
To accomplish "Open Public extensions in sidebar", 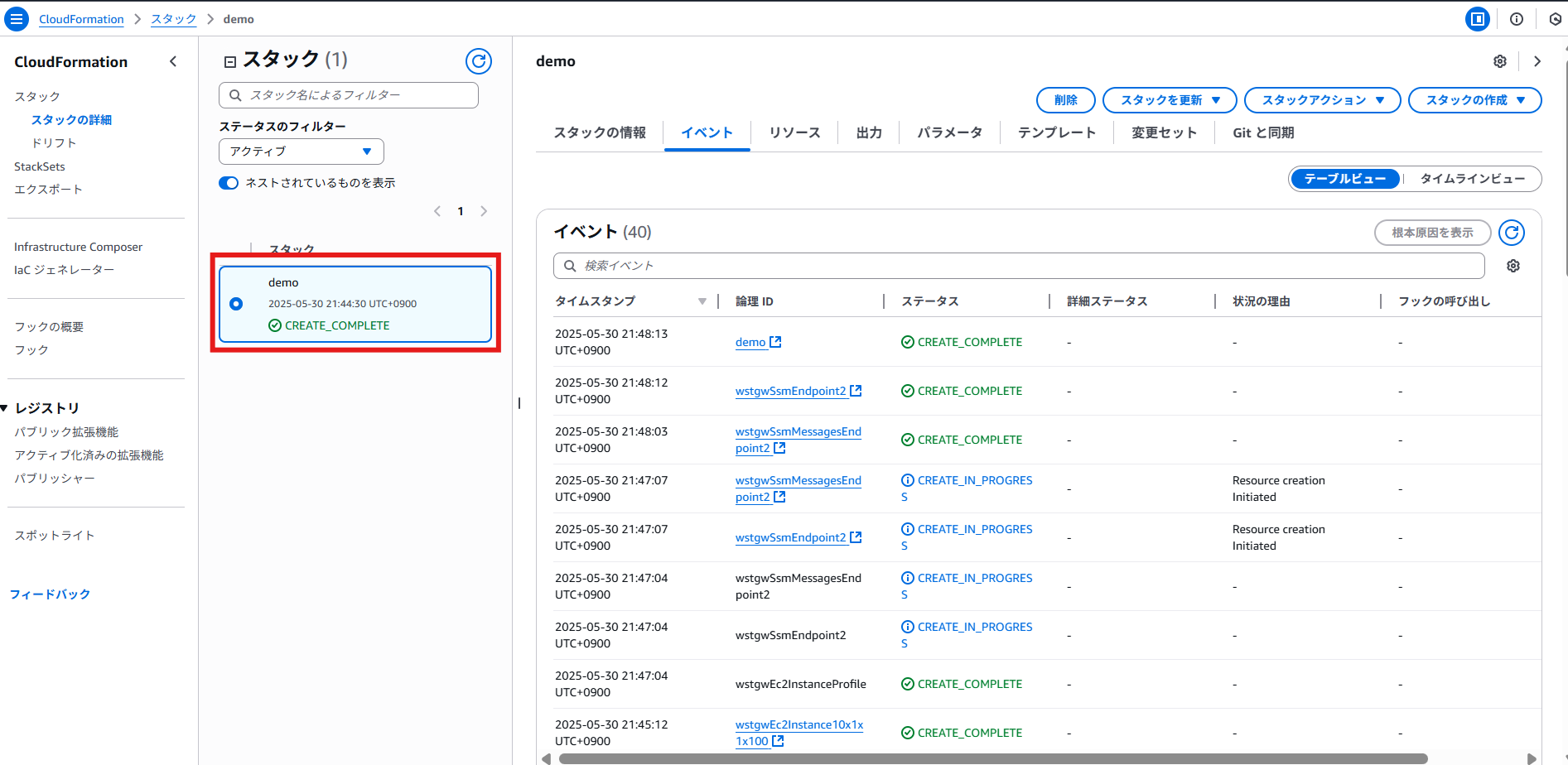I will tap(66, 432).
